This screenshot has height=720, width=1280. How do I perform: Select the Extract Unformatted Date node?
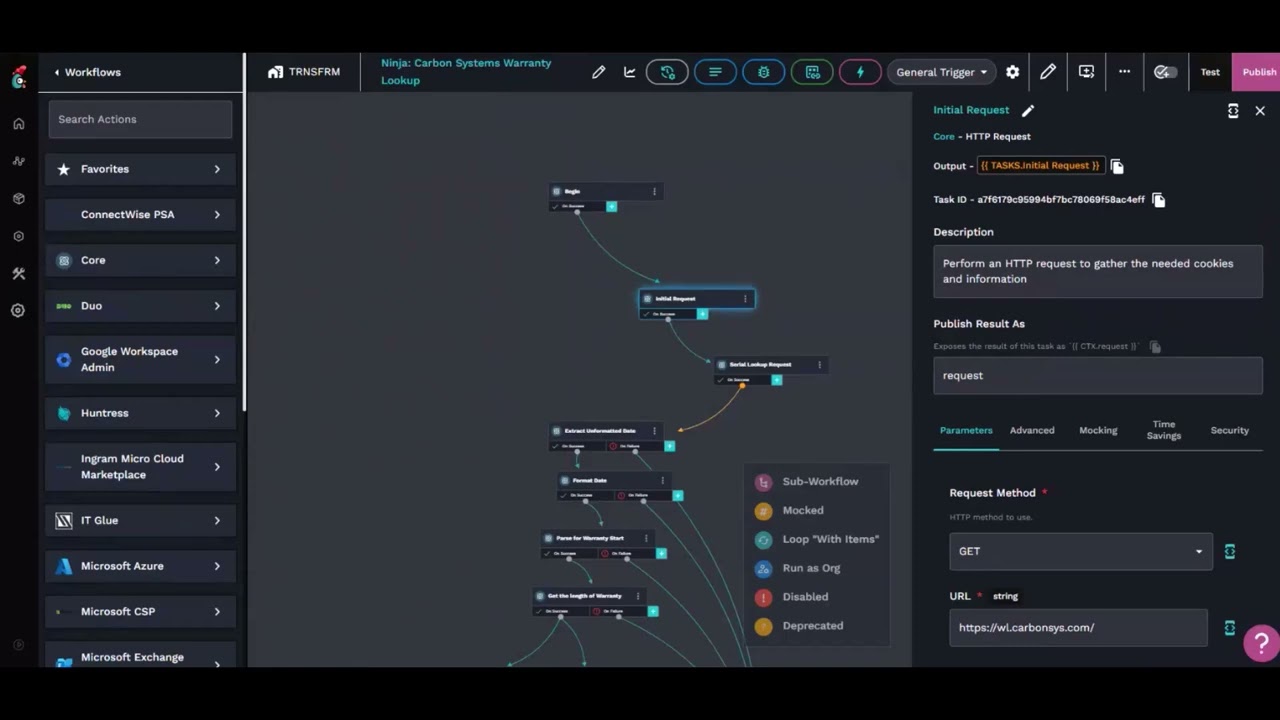coord(604,431)
